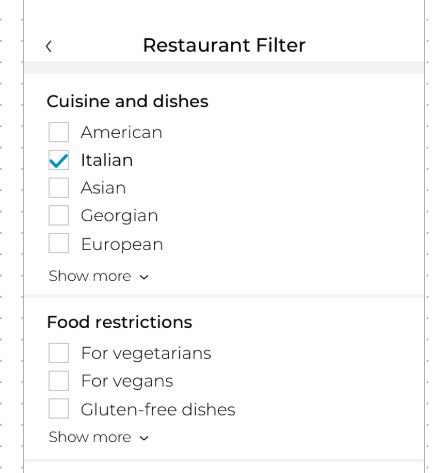Go back using the left chevron icon
The width and height of the screenshot is (437, 473).
[x=49, y=46]
